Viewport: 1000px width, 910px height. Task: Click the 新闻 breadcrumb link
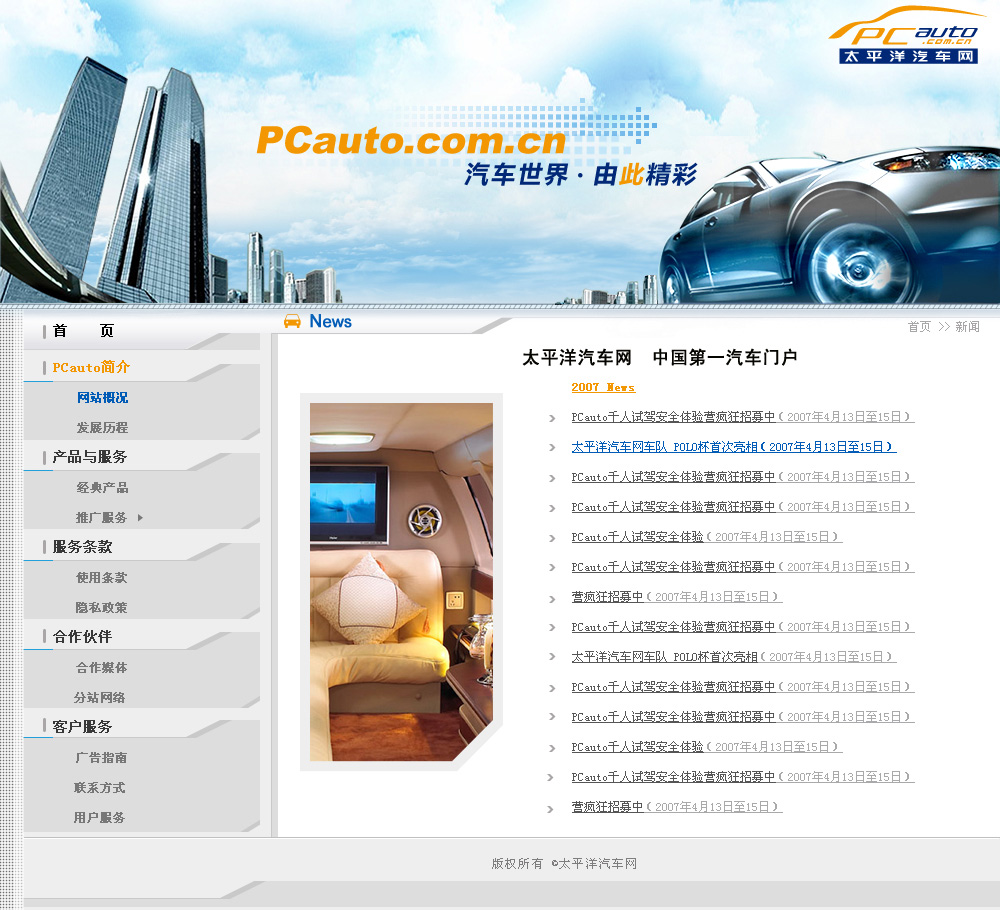(x=967, y=327)
